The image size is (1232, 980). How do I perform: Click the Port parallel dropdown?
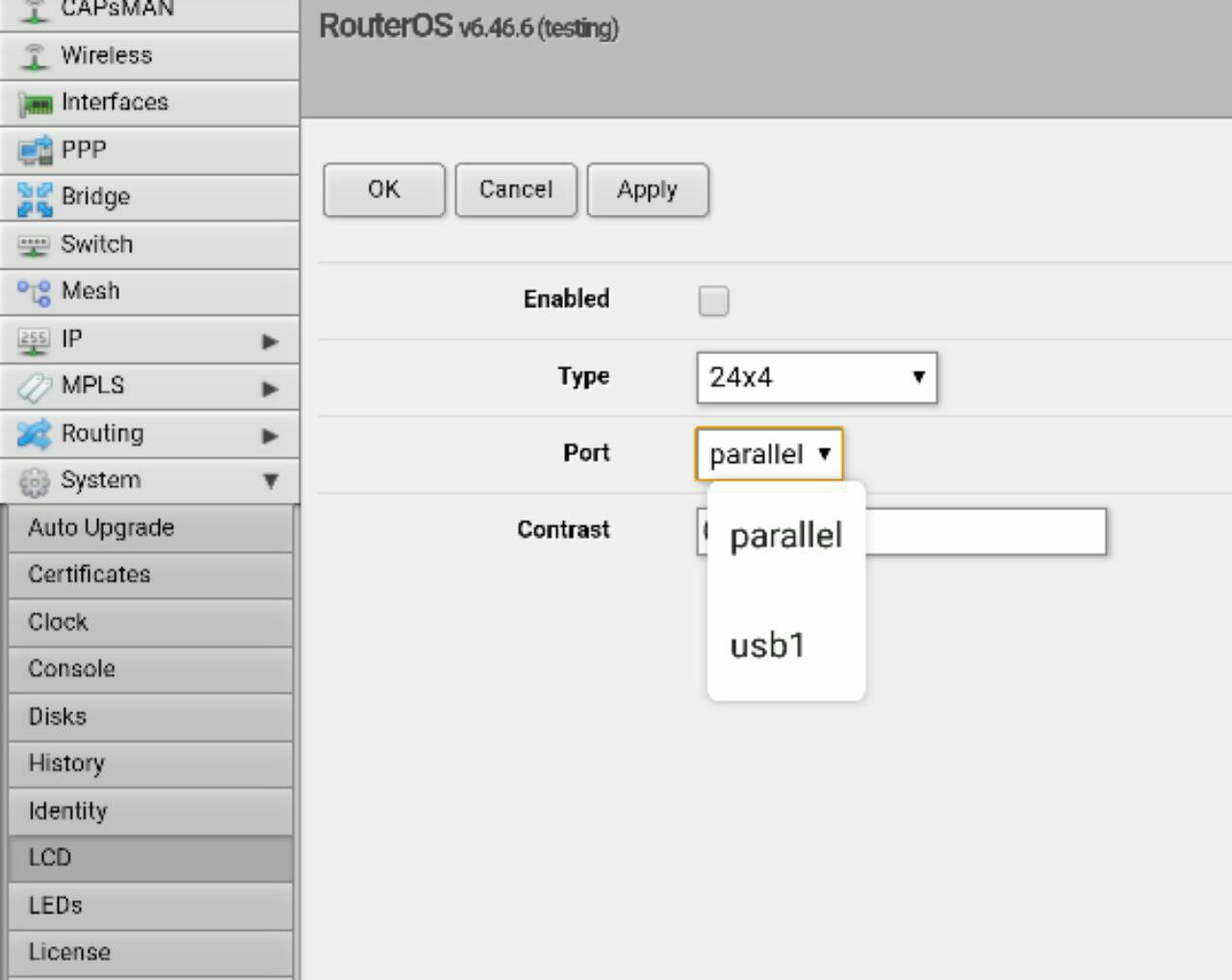[x=769, y=453]
